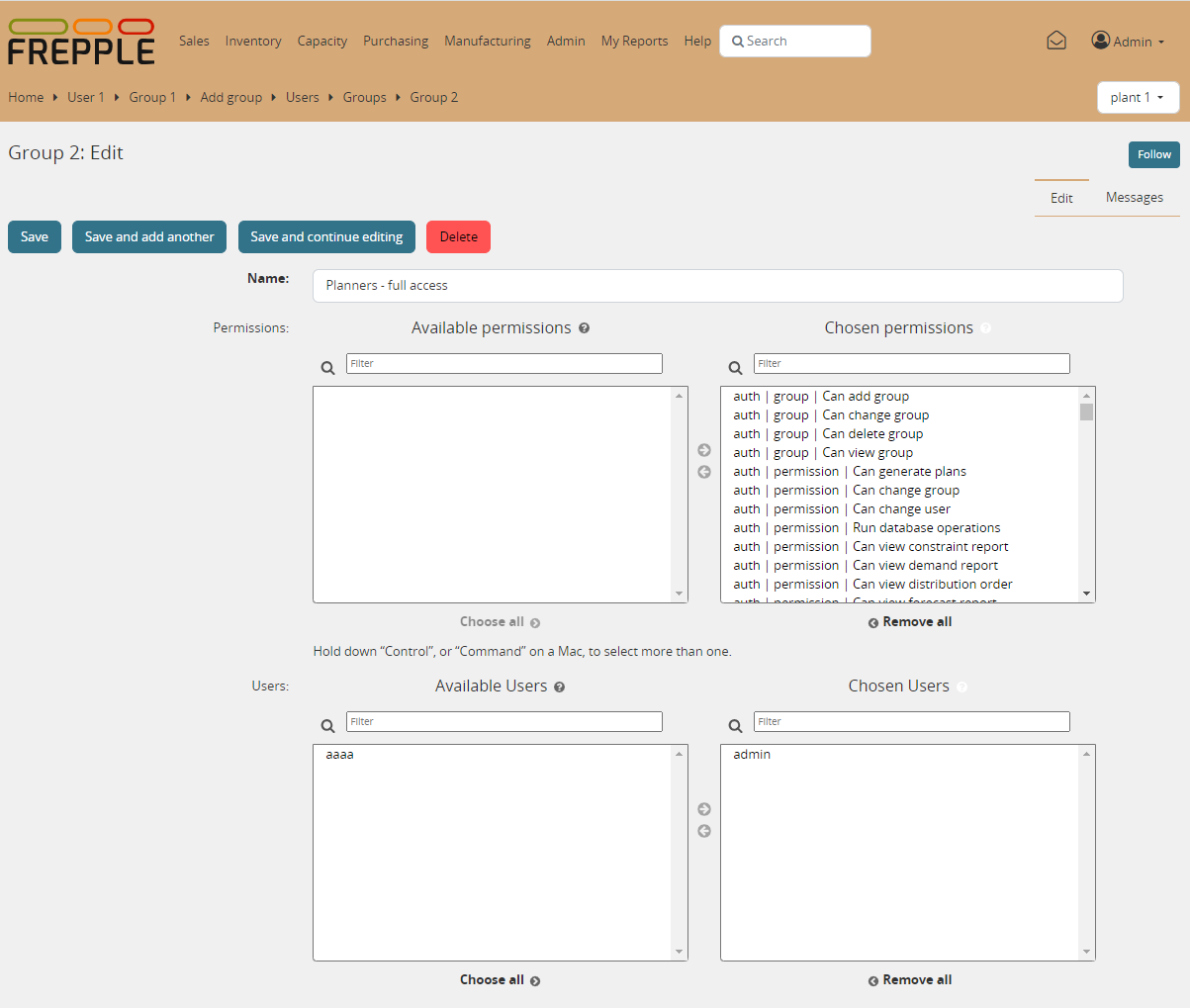Click the right arrow to add permissions

[x=704, y=450]
